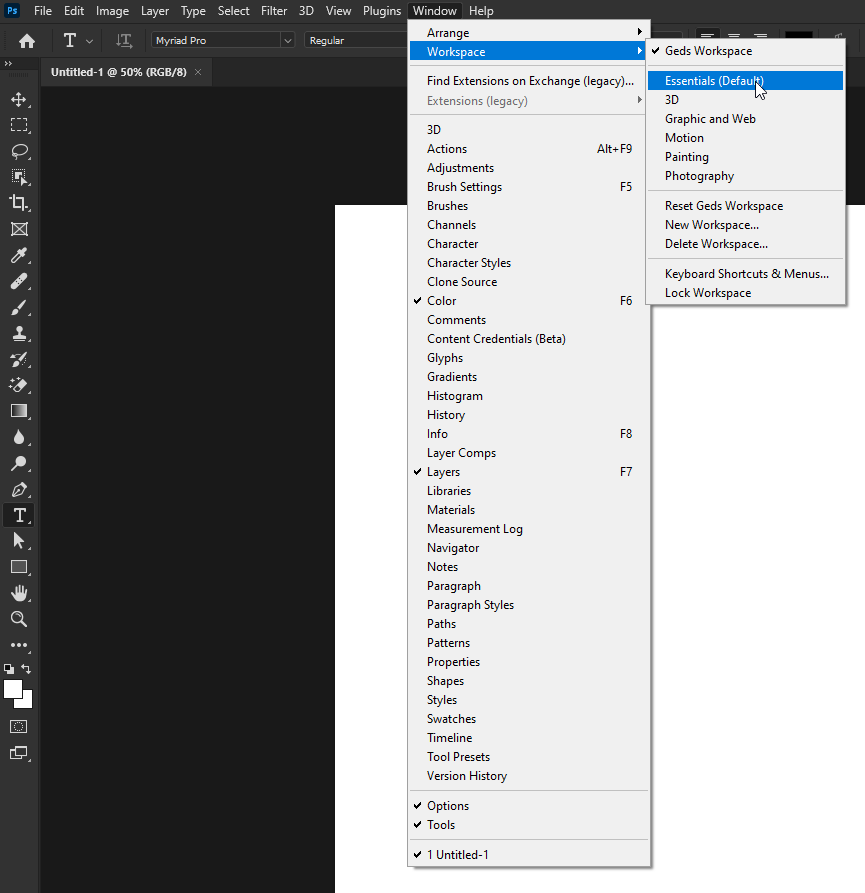Image resolution: width=865 pixels, height=893 pixels.
Task: Switch to the Photography workspace
Action: [745, 176]
